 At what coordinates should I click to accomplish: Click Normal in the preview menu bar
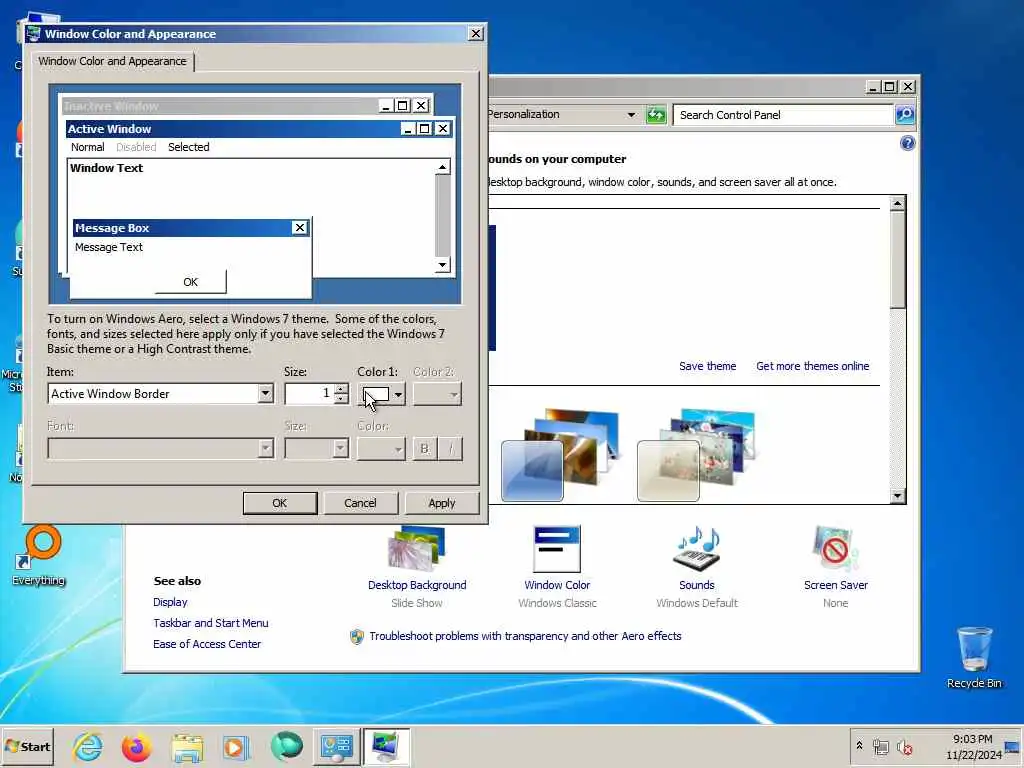[88, 147]
